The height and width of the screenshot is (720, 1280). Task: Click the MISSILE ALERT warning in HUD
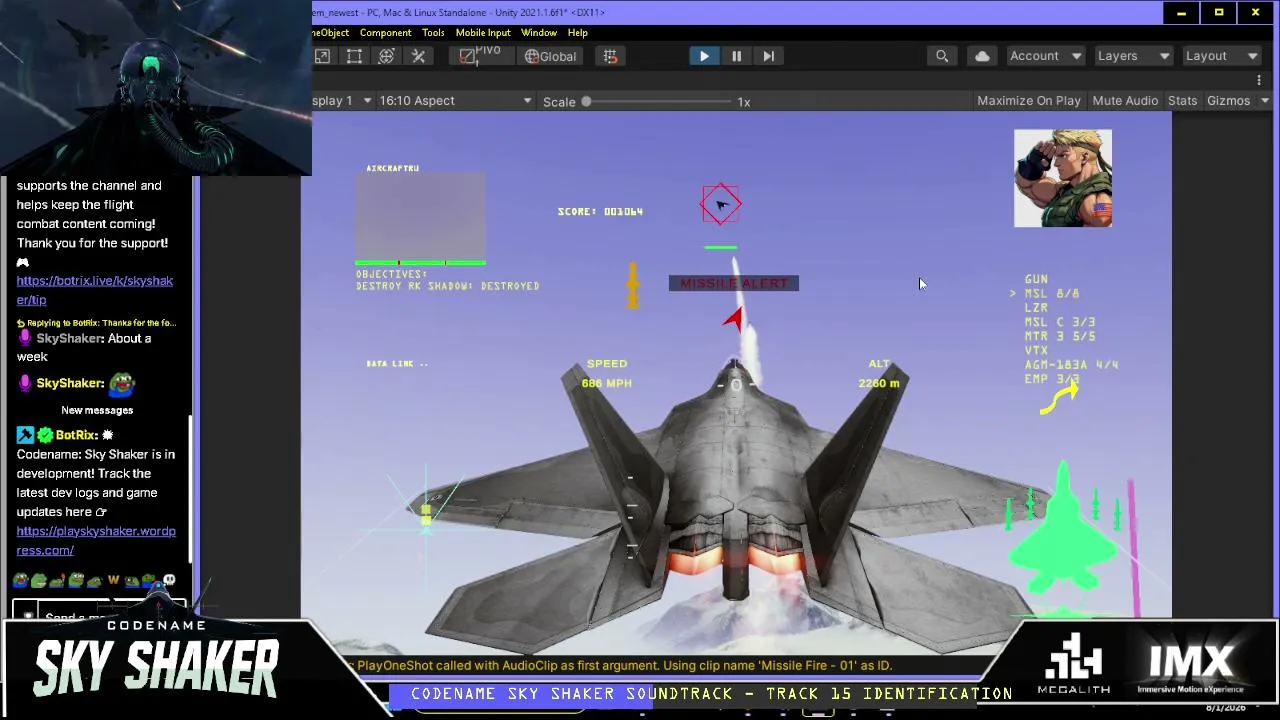[x=733, y=283]
